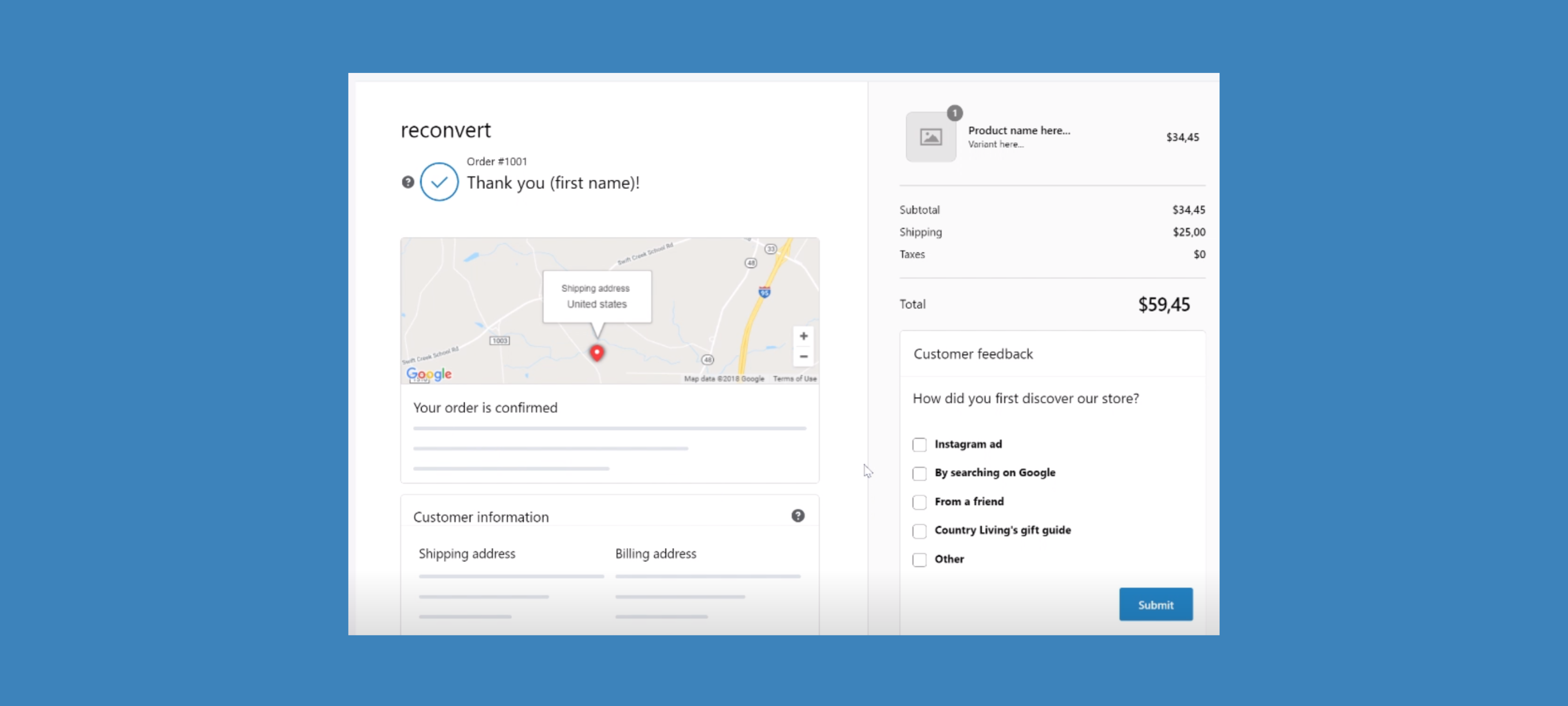Zoom in on the map
Image resolution: width=1568 pixels, height=706 pixels.
pyautogui.click(x=804, y=336)
